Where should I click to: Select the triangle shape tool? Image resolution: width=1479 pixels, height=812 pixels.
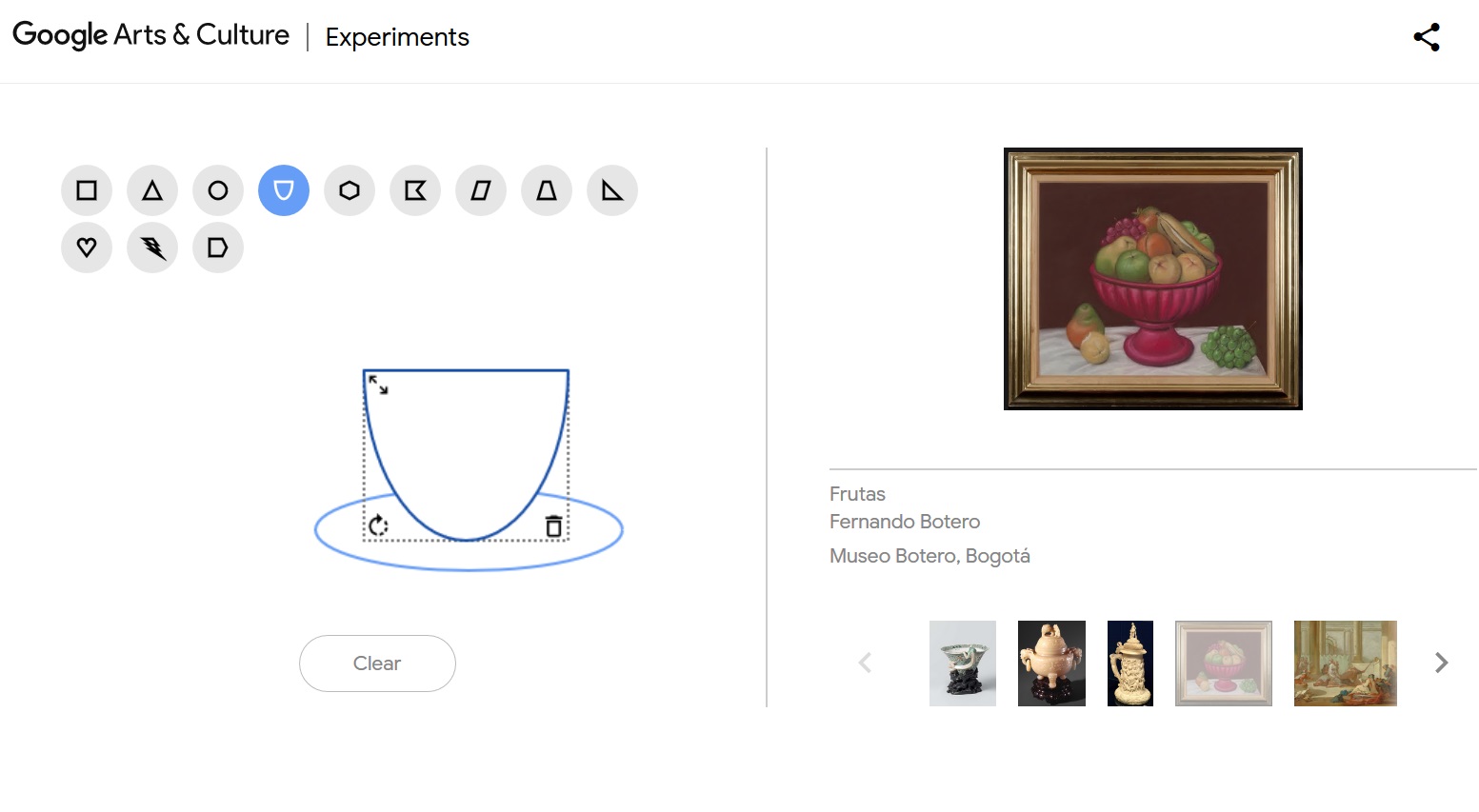pos(152,190)
